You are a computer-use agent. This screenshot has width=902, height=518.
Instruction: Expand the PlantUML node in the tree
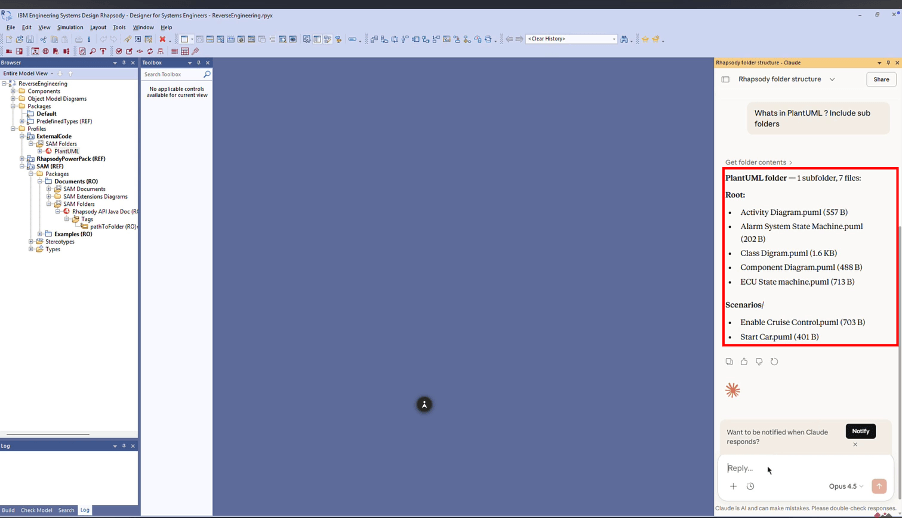tap(40, 151)
